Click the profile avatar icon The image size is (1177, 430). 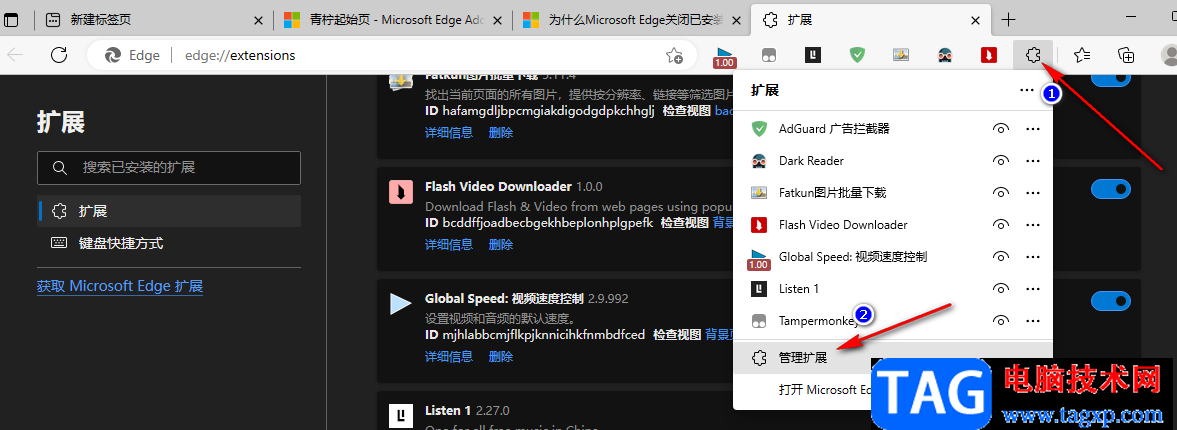[x=1169, y=55]
